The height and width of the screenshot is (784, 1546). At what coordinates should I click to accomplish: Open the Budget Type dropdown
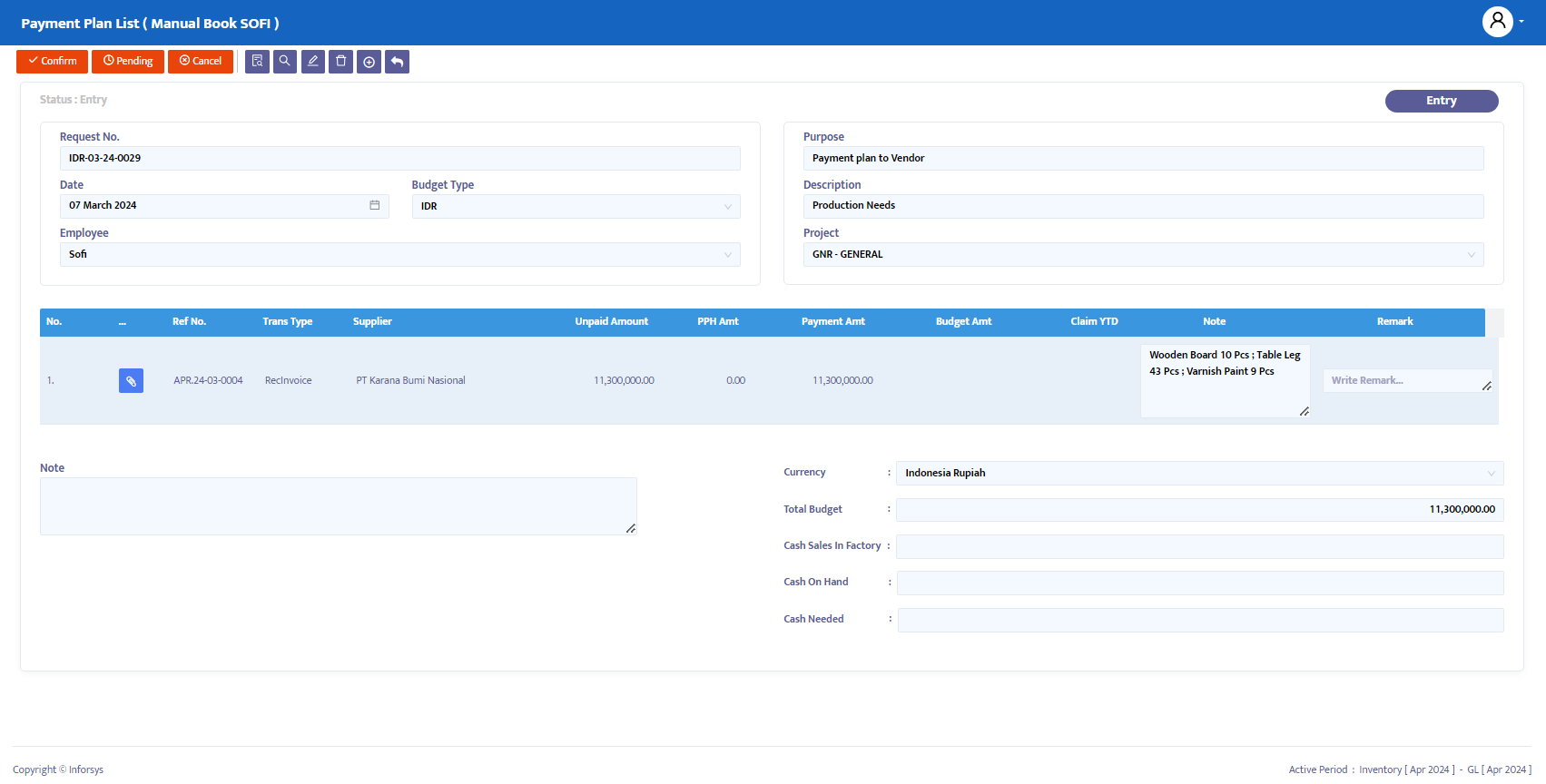576,206
